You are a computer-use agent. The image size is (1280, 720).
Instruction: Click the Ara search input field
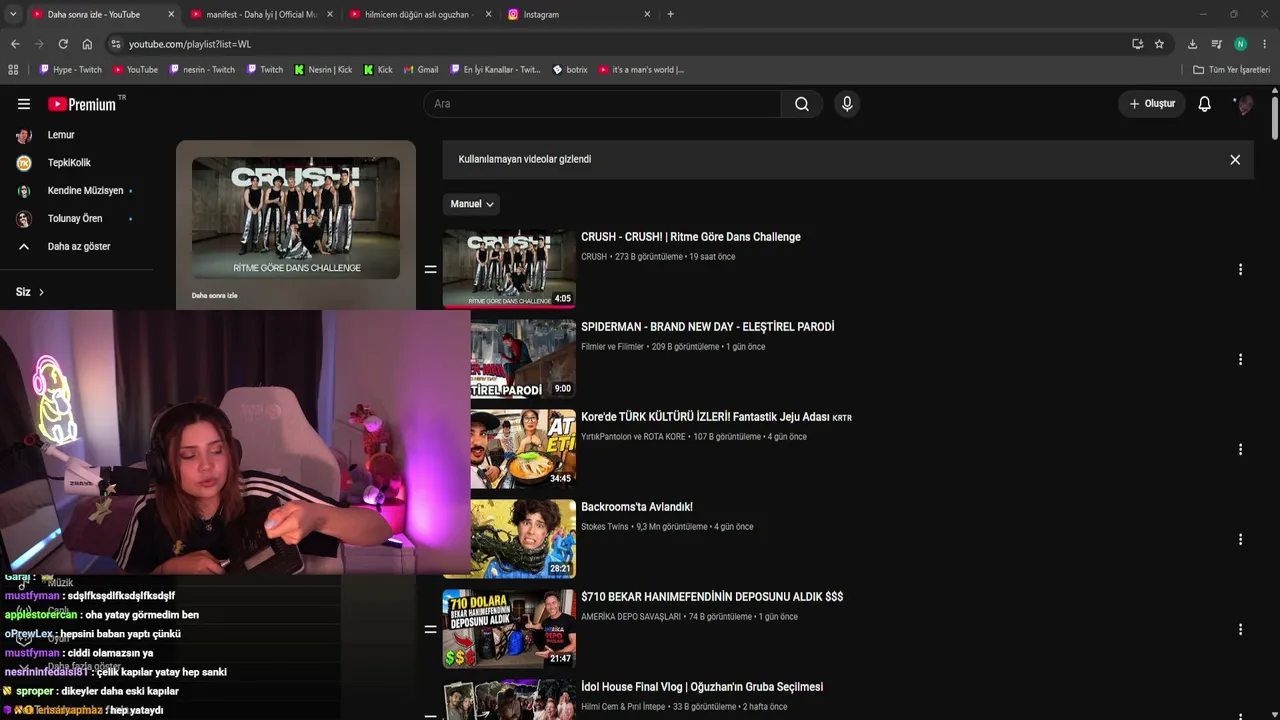pyautogui.click(x=602, y=104)
